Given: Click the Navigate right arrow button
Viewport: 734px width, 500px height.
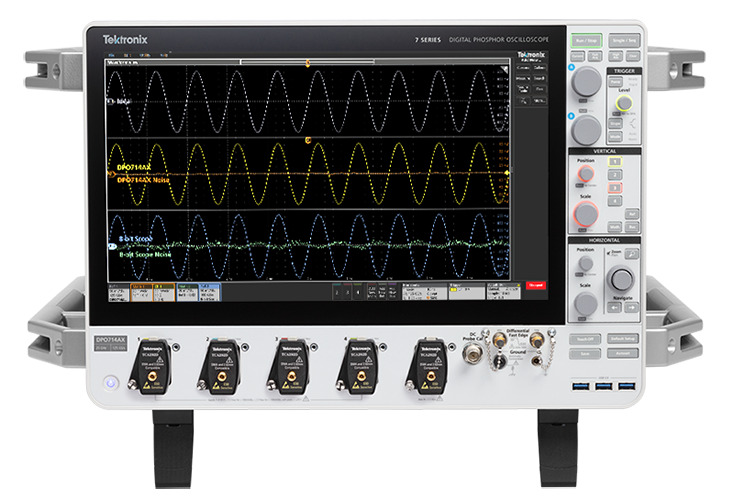Looking at the screenshot, I should coord(631,308).
